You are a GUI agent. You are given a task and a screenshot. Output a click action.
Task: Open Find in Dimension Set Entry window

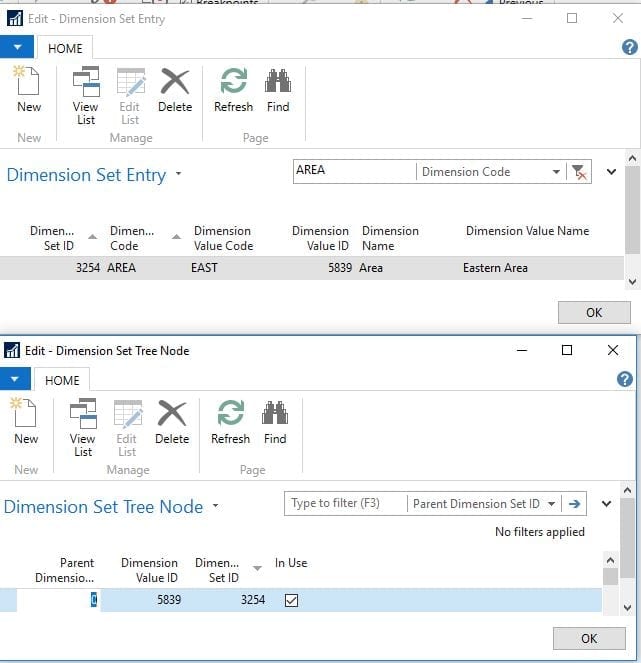[x=278, y=90]
